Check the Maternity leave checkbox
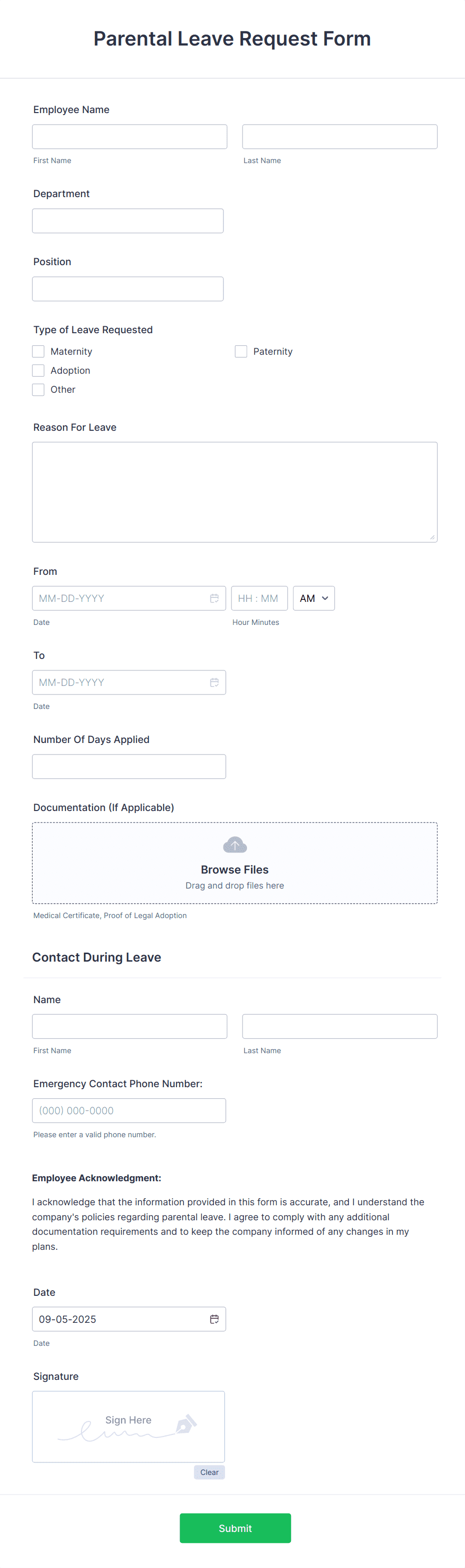The image size is (465, 1568). [37, 351]
